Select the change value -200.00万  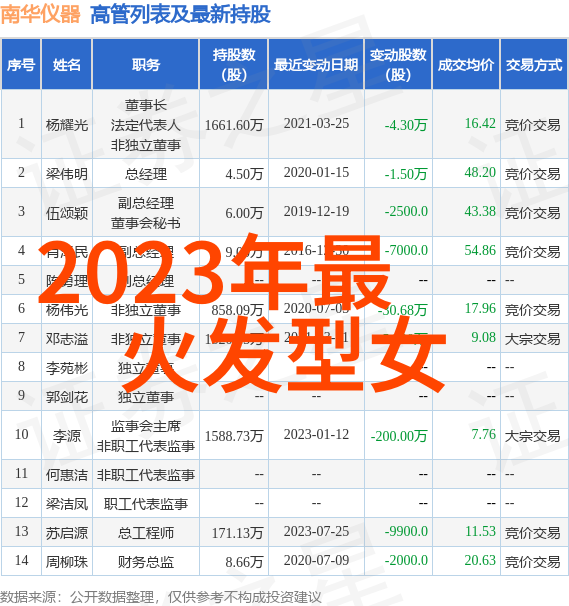[399, 436]
